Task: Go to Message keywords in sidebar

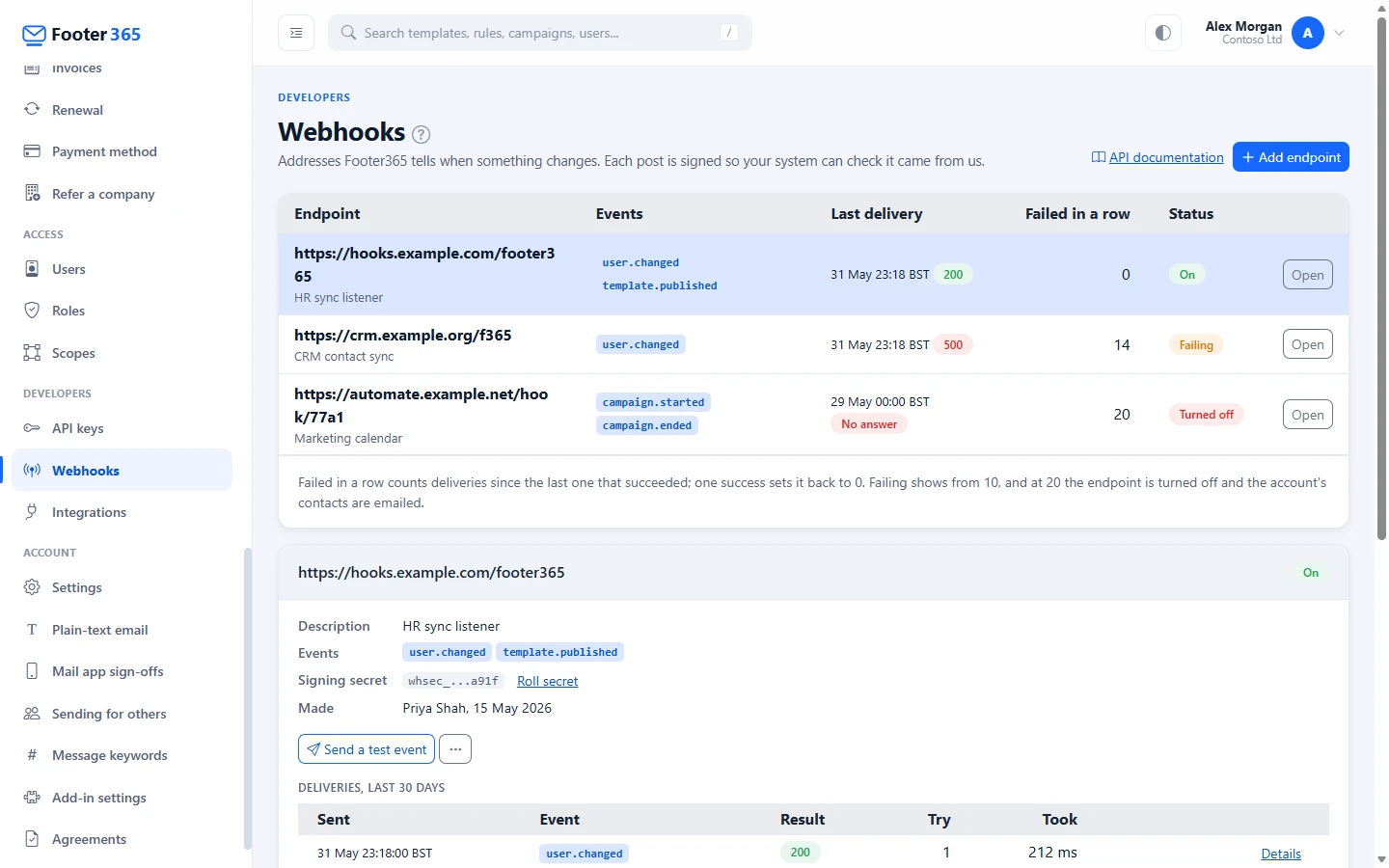Action: (122, 755)
